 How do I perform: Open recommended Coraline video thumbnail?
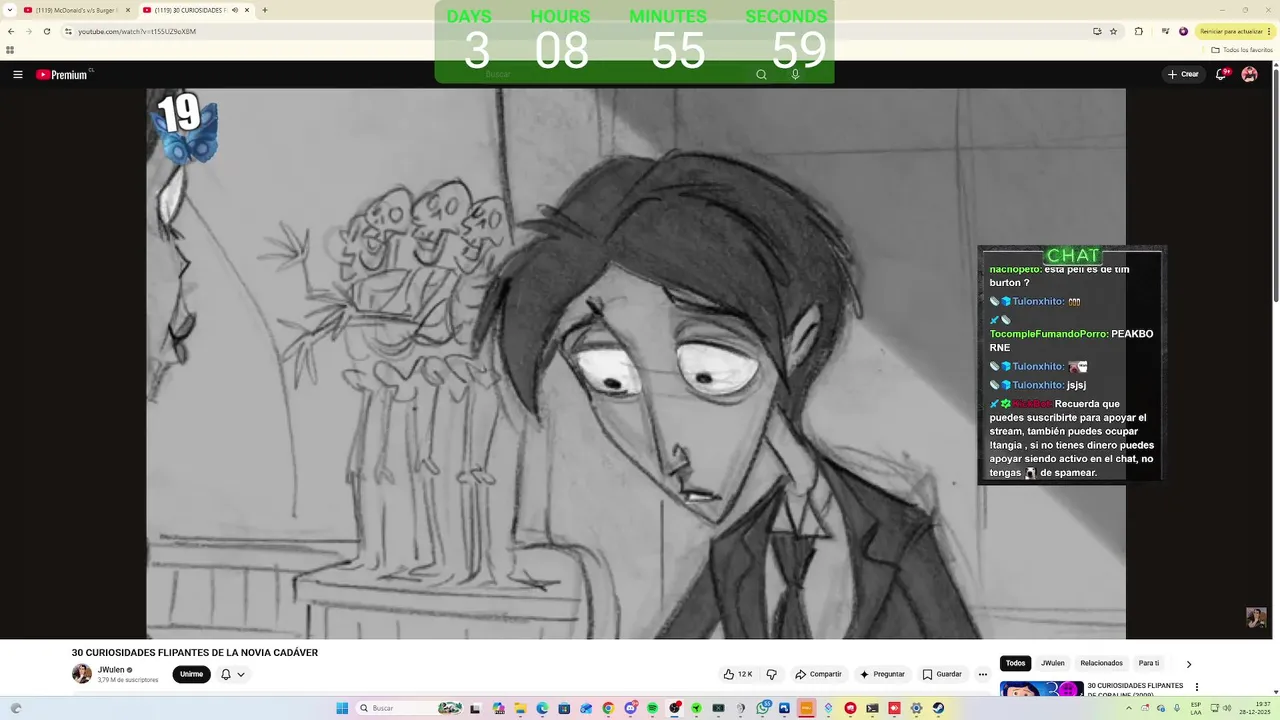(x=1041, y=689)
